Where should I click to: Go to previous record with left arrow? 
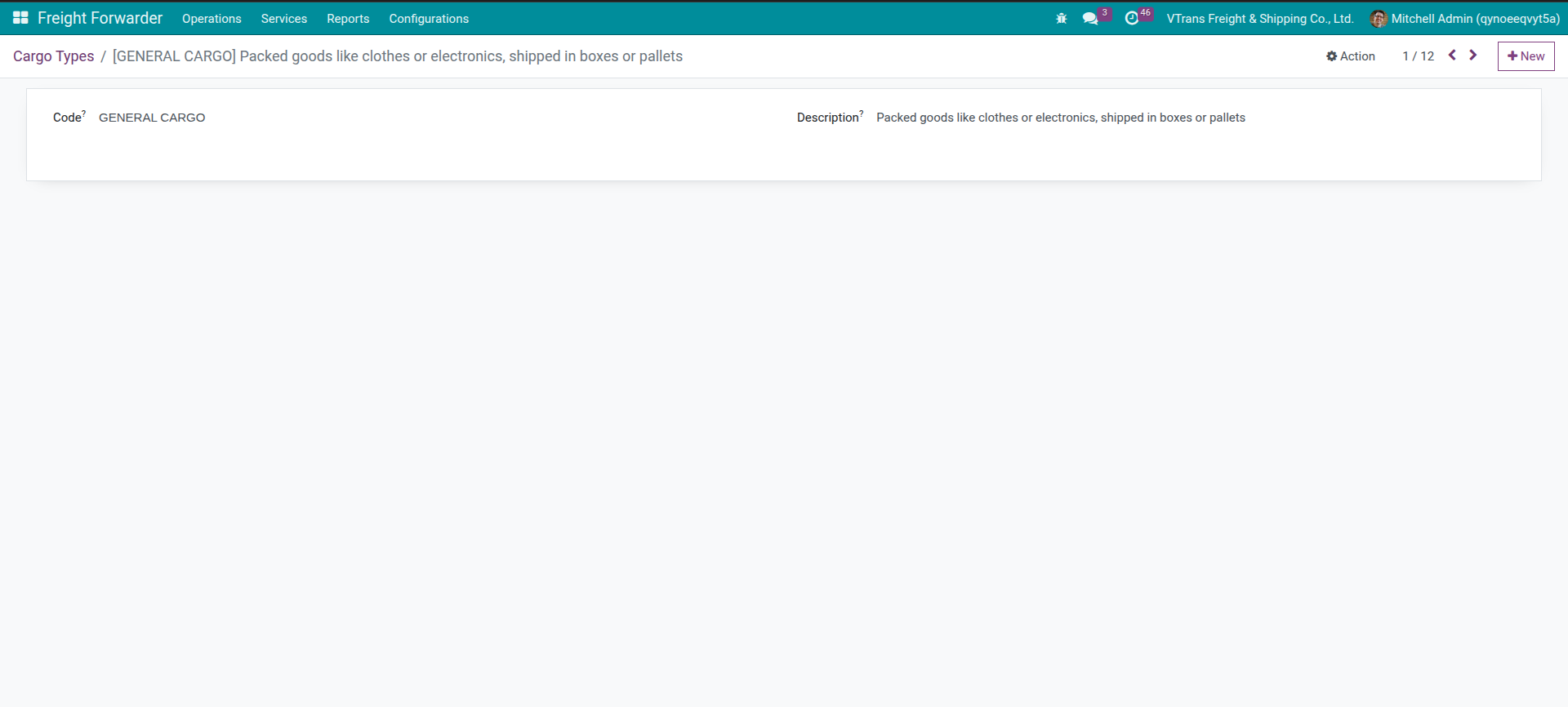pos(1452,56)
